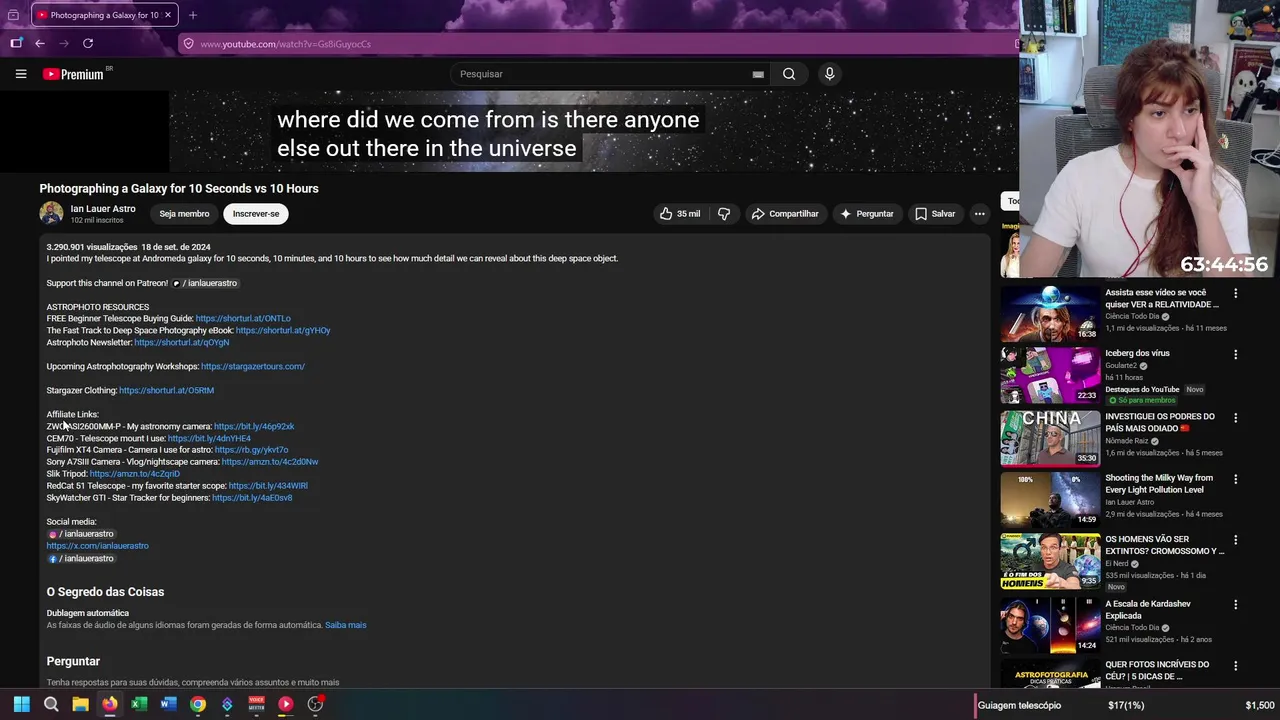
Task: Open Firefox tab overview icon at top-left
Action: click(13, 15)
